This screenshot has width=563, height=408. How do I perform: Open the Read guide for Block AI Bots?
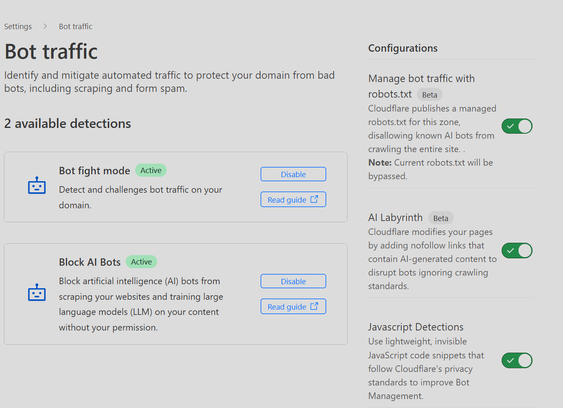pos(293,306)
